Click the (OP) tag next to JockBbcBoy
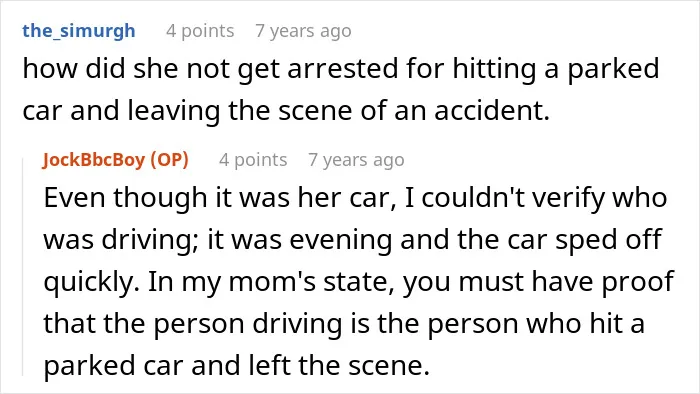Image resolution: width=700 pixels, height=394 pixels. (x=170, y=160)
